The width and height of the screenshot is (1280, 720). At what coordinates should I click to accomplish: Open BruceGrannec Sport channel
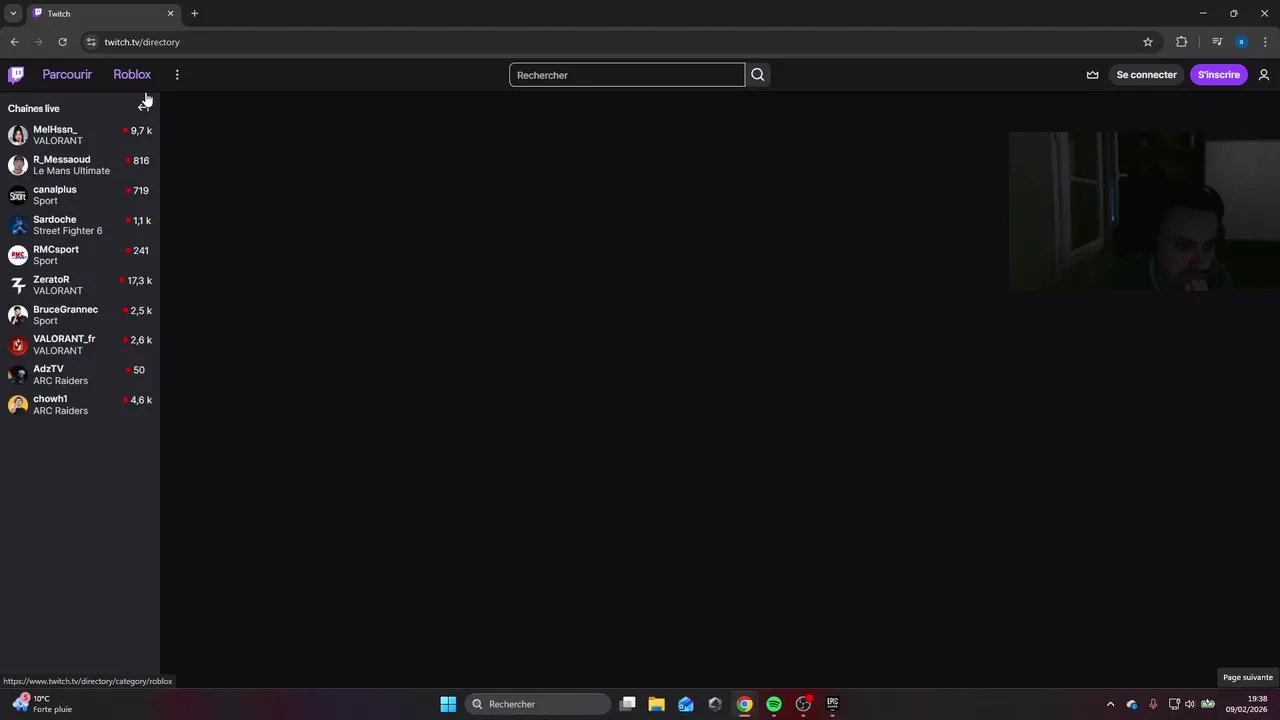click(80, 315)
